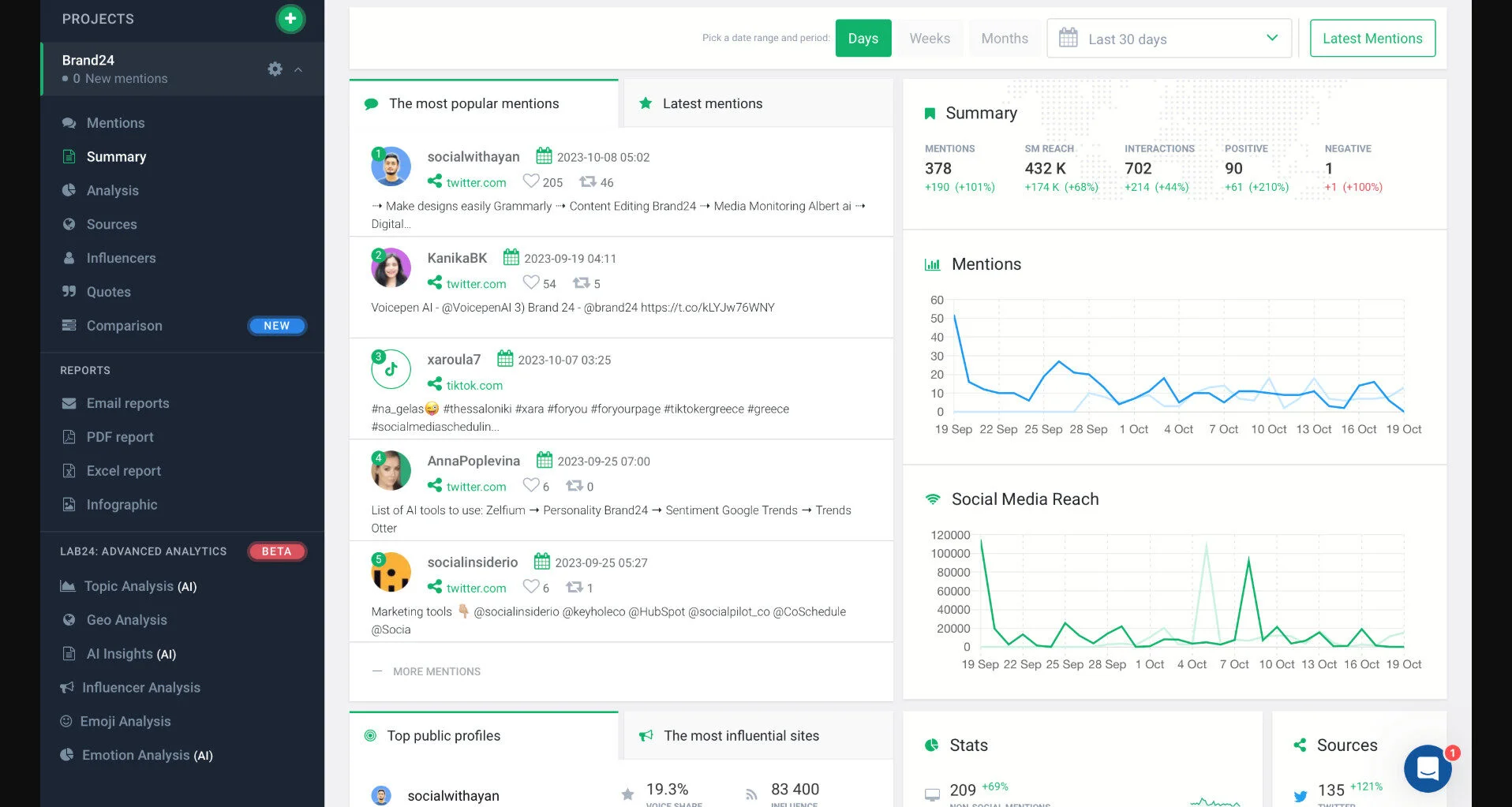Open Emotion Analysis (AI)

click(147, 756)
